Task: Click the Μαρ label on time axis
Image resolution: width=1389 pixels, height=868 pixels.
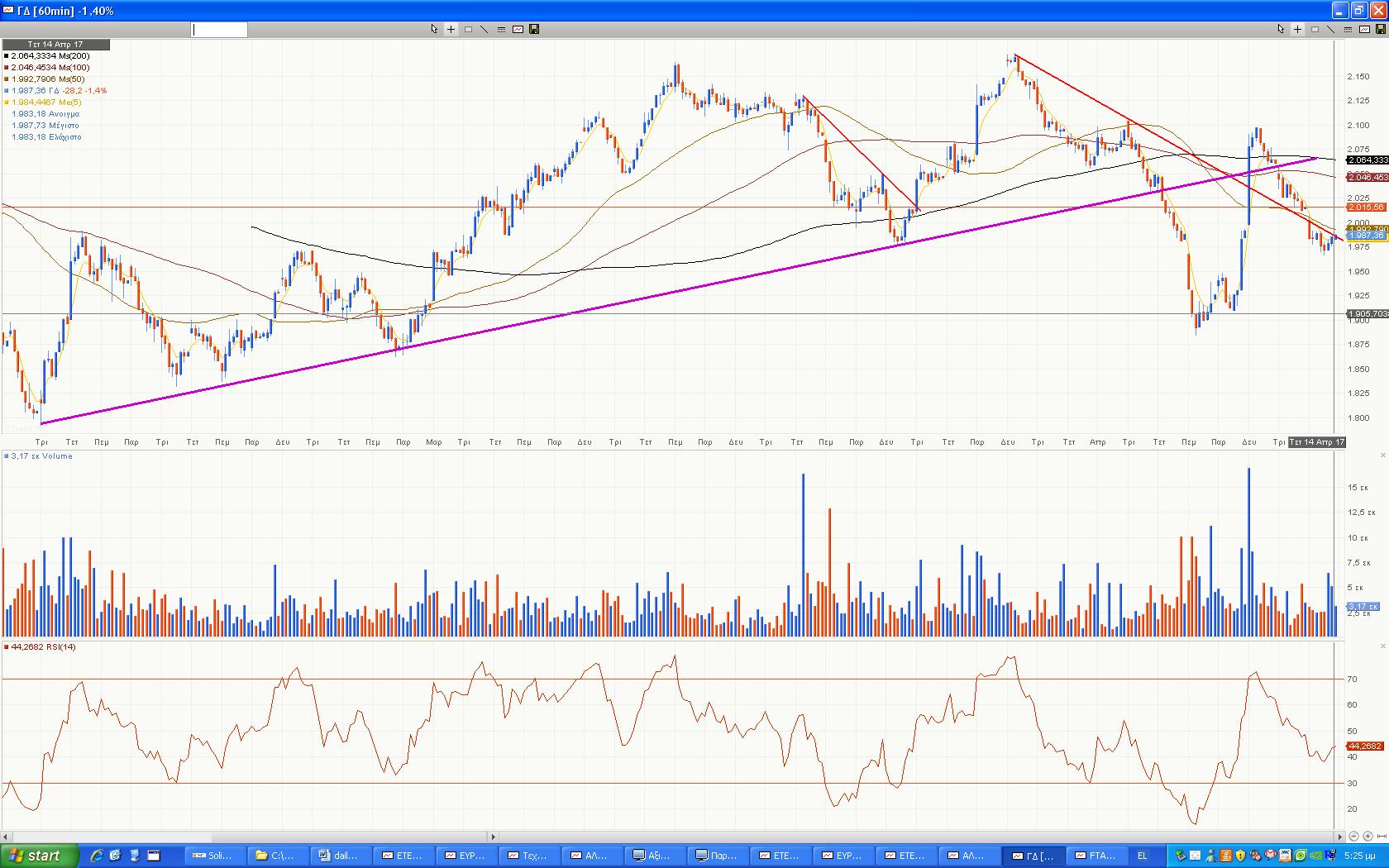Action: [x=433, y=442]
